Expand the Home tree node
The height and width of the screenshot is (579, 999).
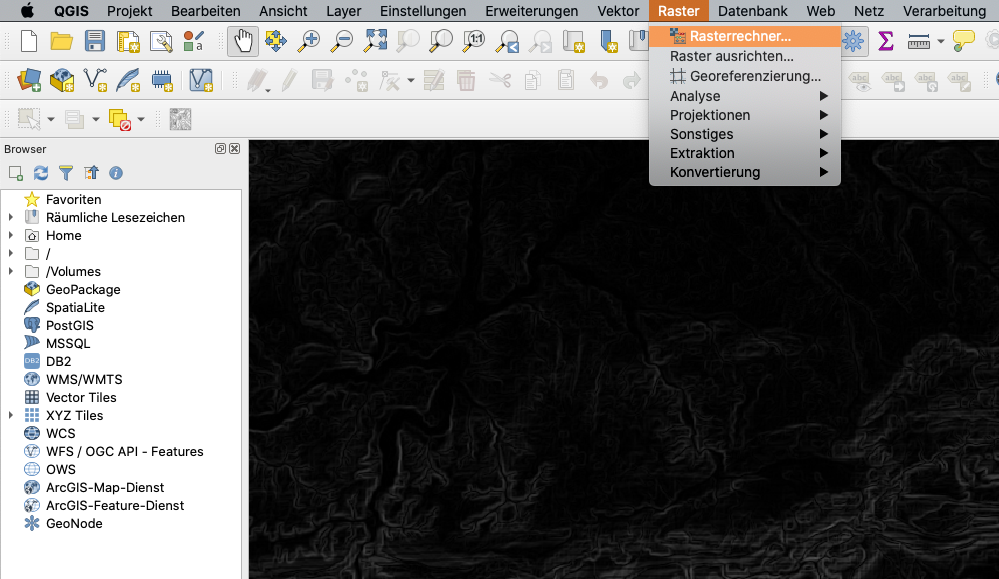pos(11,235)
